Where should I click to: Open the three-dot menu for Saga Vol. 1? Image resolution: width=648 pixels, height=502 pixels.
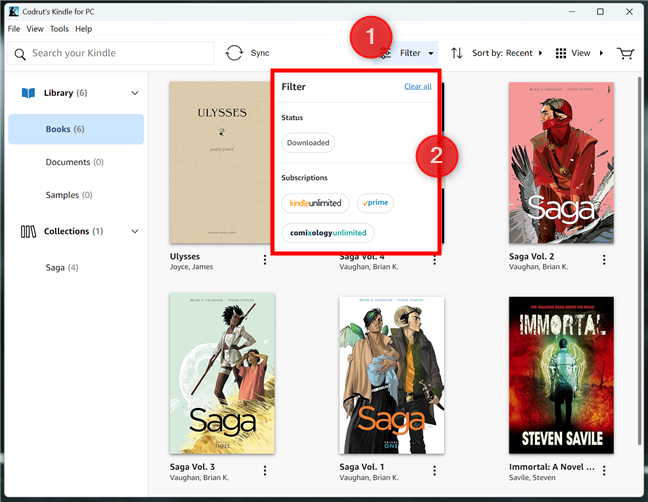(434, 470)
